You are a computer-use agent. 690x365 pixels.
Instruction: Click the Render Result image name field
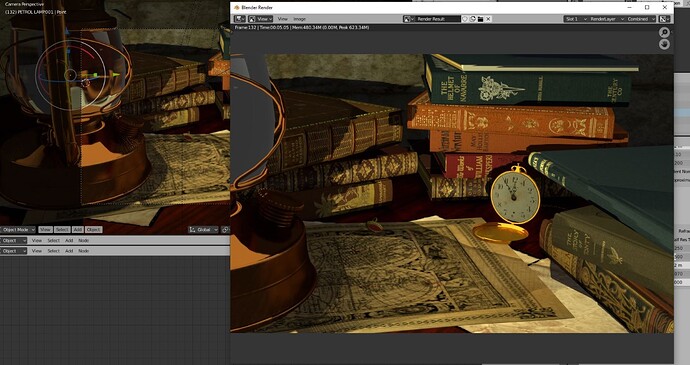[438, 19]
